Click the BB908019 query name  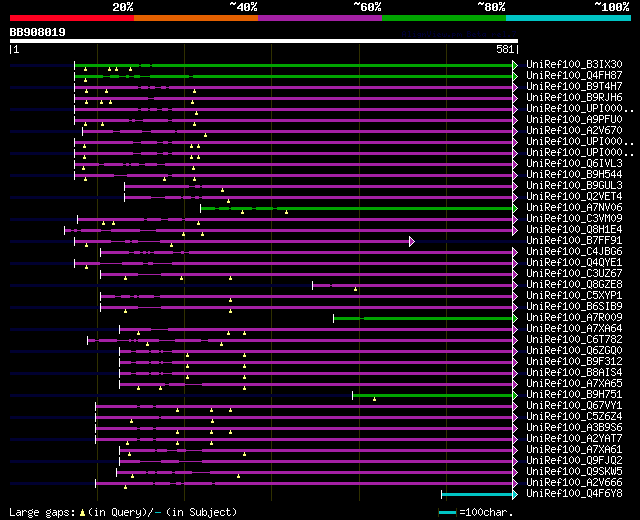click(38, 32)
